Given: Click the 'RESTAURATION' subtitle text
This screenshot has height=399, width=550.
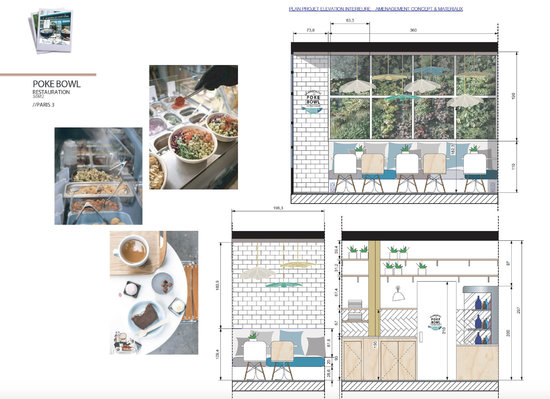Looking at the screenshot, I should point(51,92).
